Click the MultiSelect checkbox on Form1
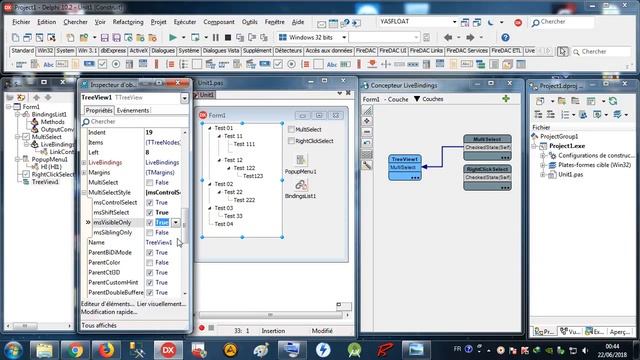The image size is (640, 360). [x=291, y=129]
